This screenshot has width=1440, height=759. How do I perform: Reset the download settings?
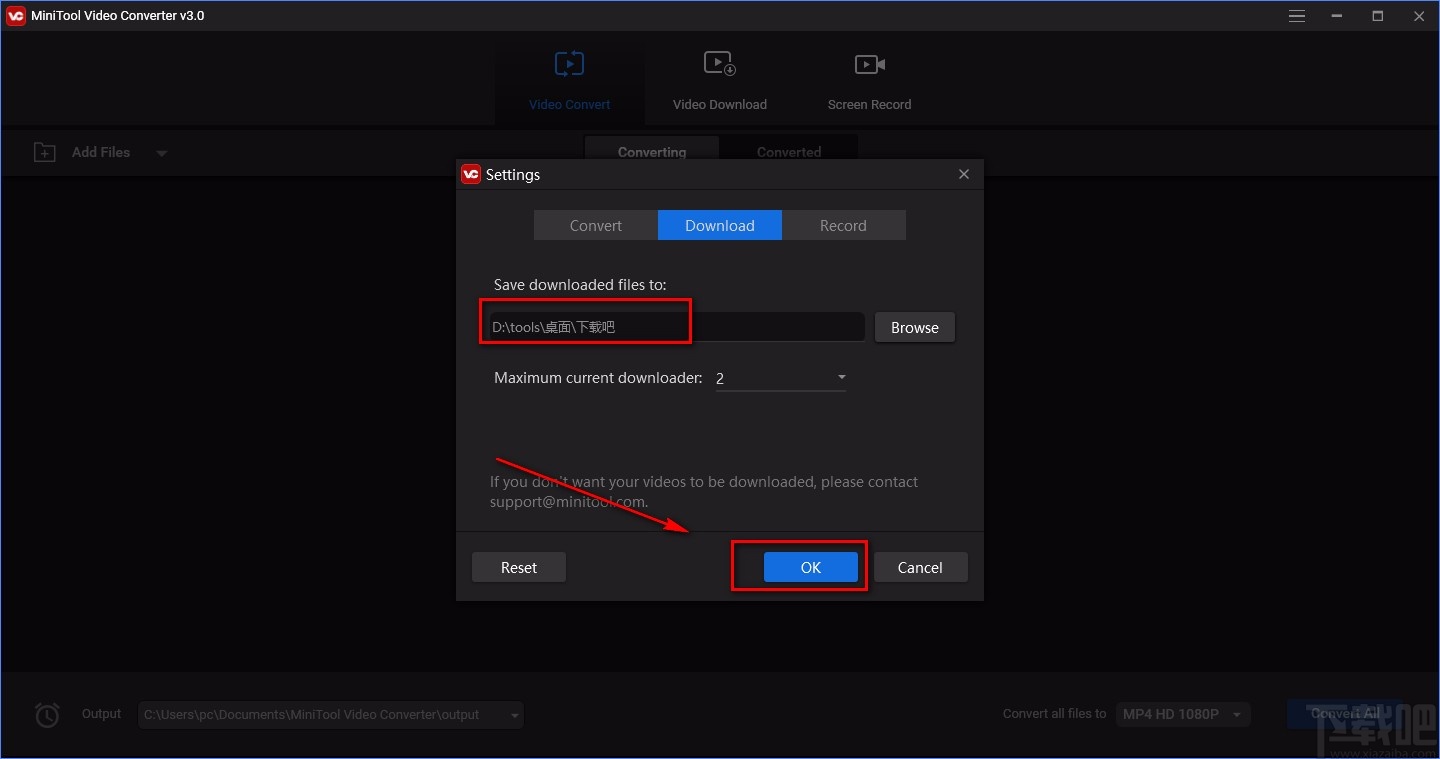[x=518, y=567]
